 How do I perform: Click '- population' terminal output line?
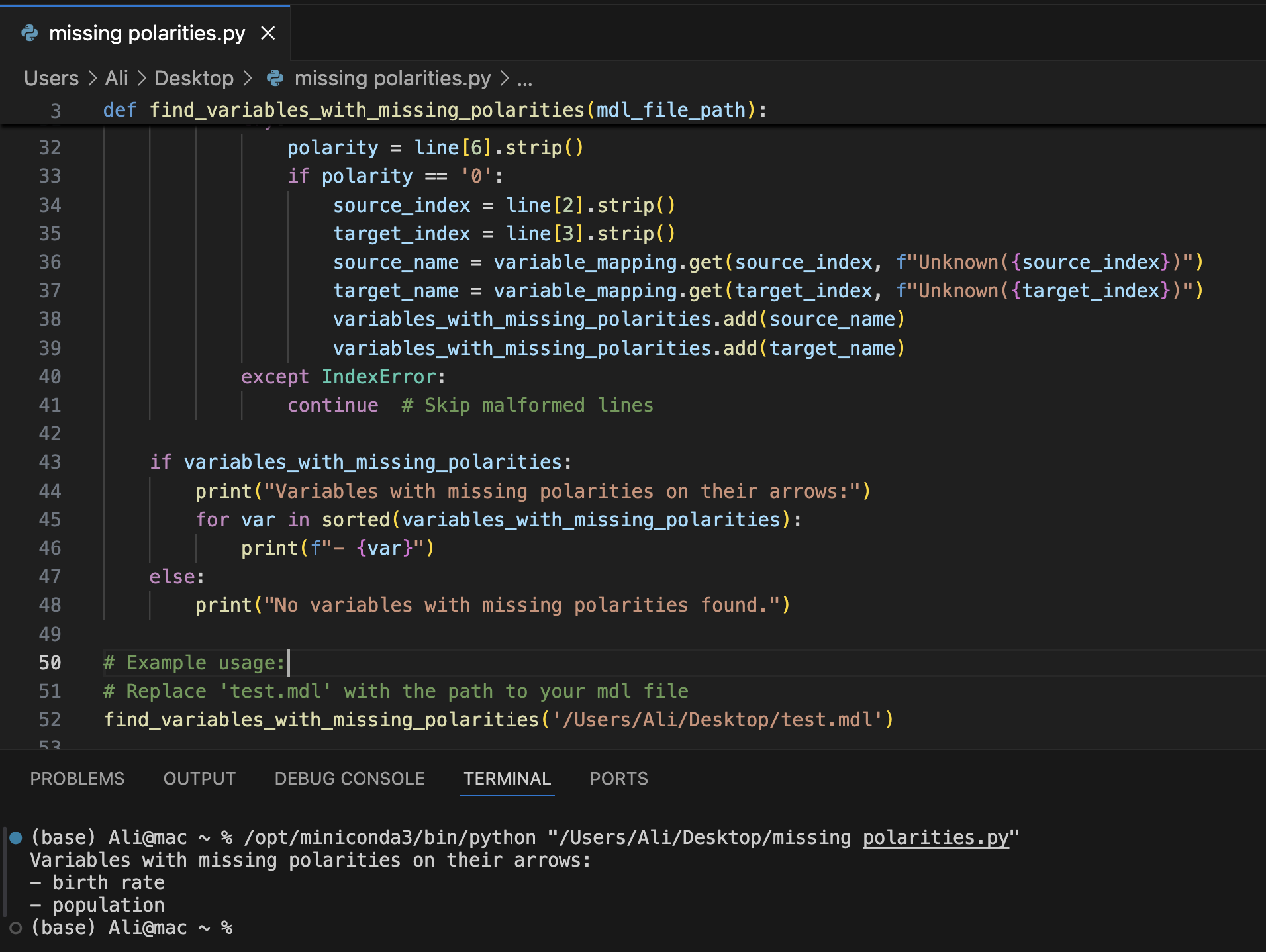[97, 905]
